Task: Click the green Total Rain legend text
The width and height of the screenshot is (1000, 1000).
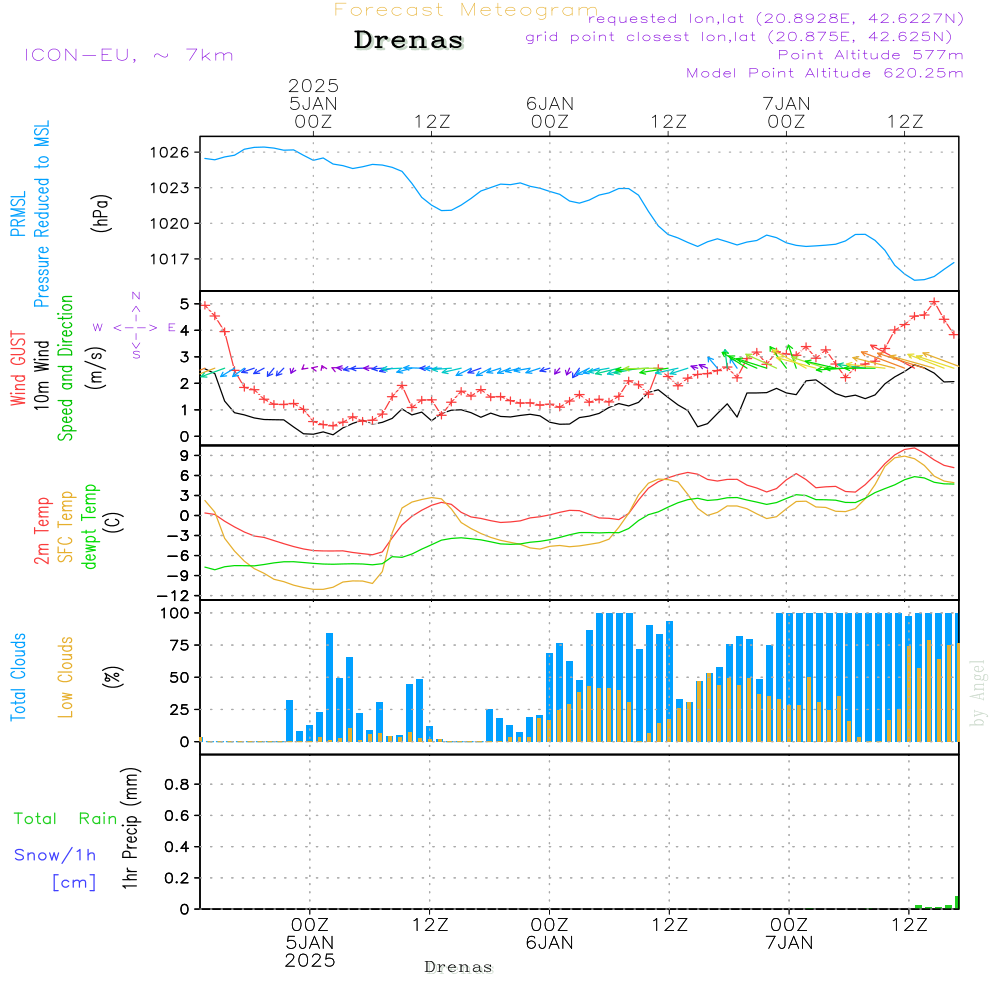Action: 65,818
